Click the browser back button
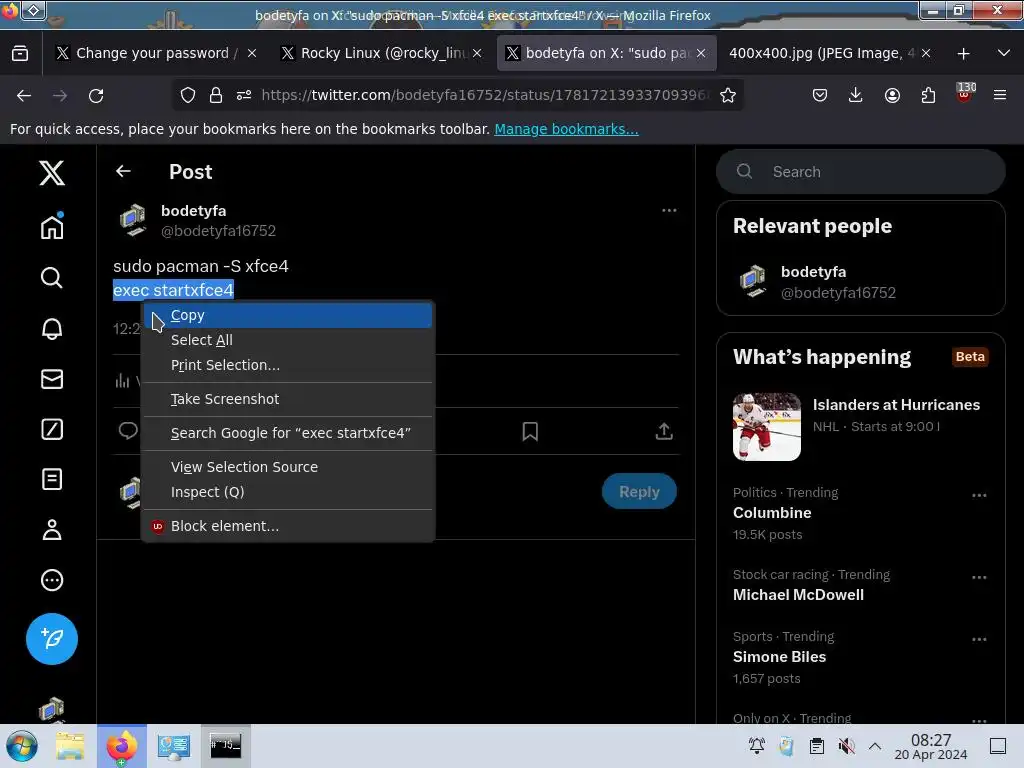The width and height of the screenshot is (1024, 768). [24, 95]
